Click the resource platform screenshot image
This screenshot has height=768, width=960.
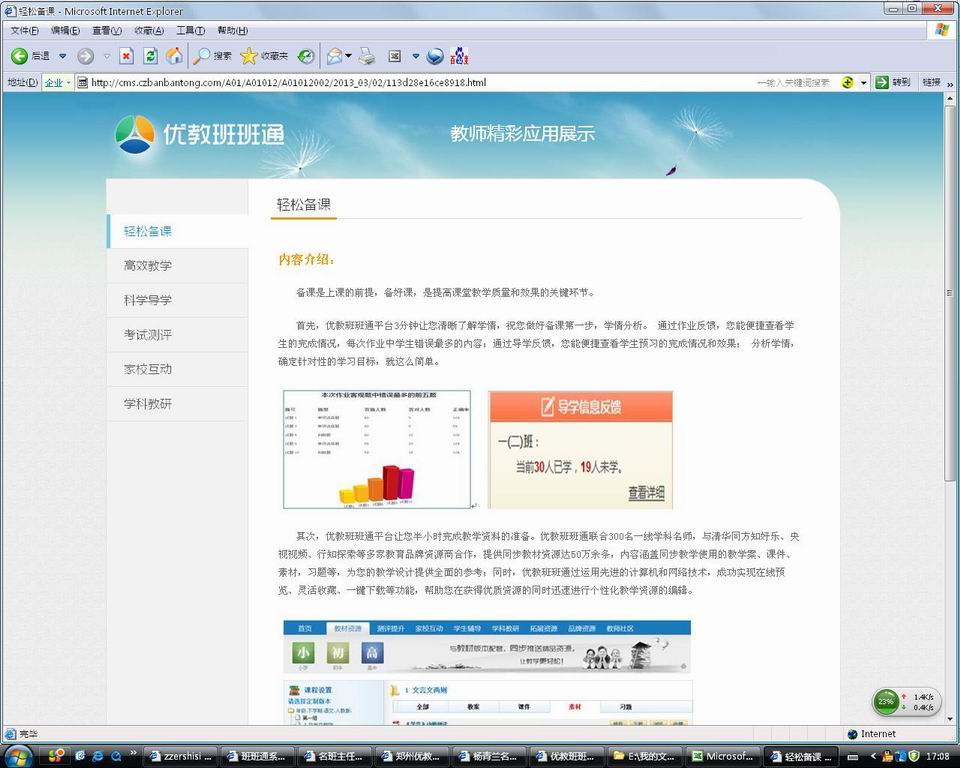pyautogui.click(x=487, y=672)
